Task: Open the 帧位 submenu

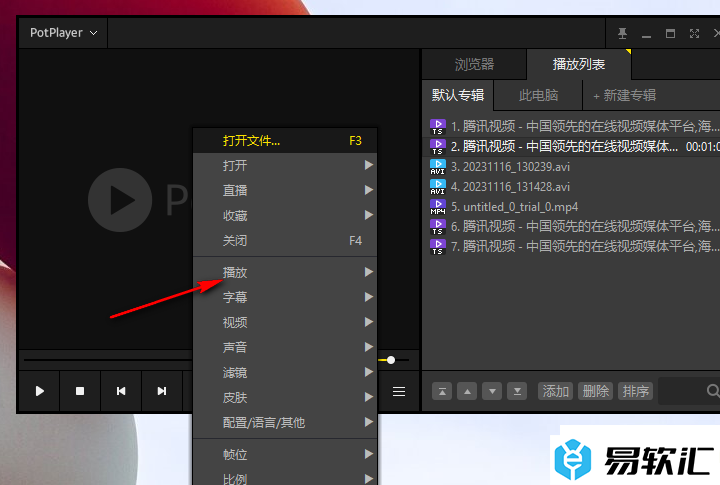Action: pyautogui.click(x=285, y=455)
